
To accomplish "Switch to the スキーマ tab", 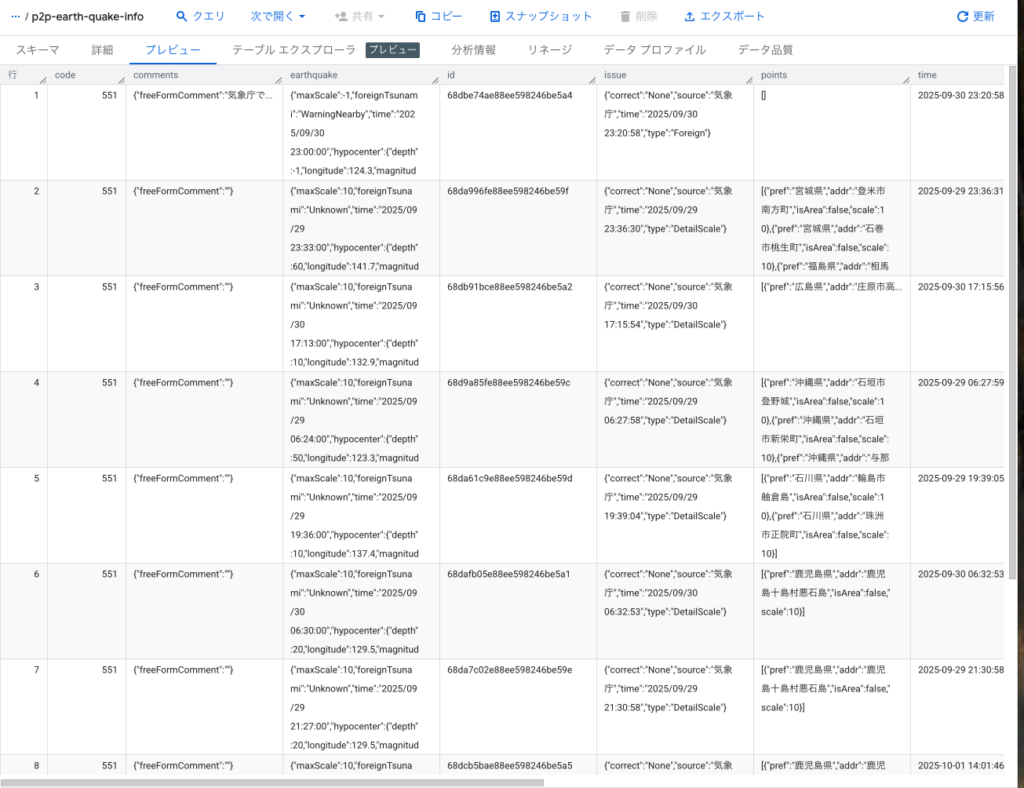I will pos(37,50).
